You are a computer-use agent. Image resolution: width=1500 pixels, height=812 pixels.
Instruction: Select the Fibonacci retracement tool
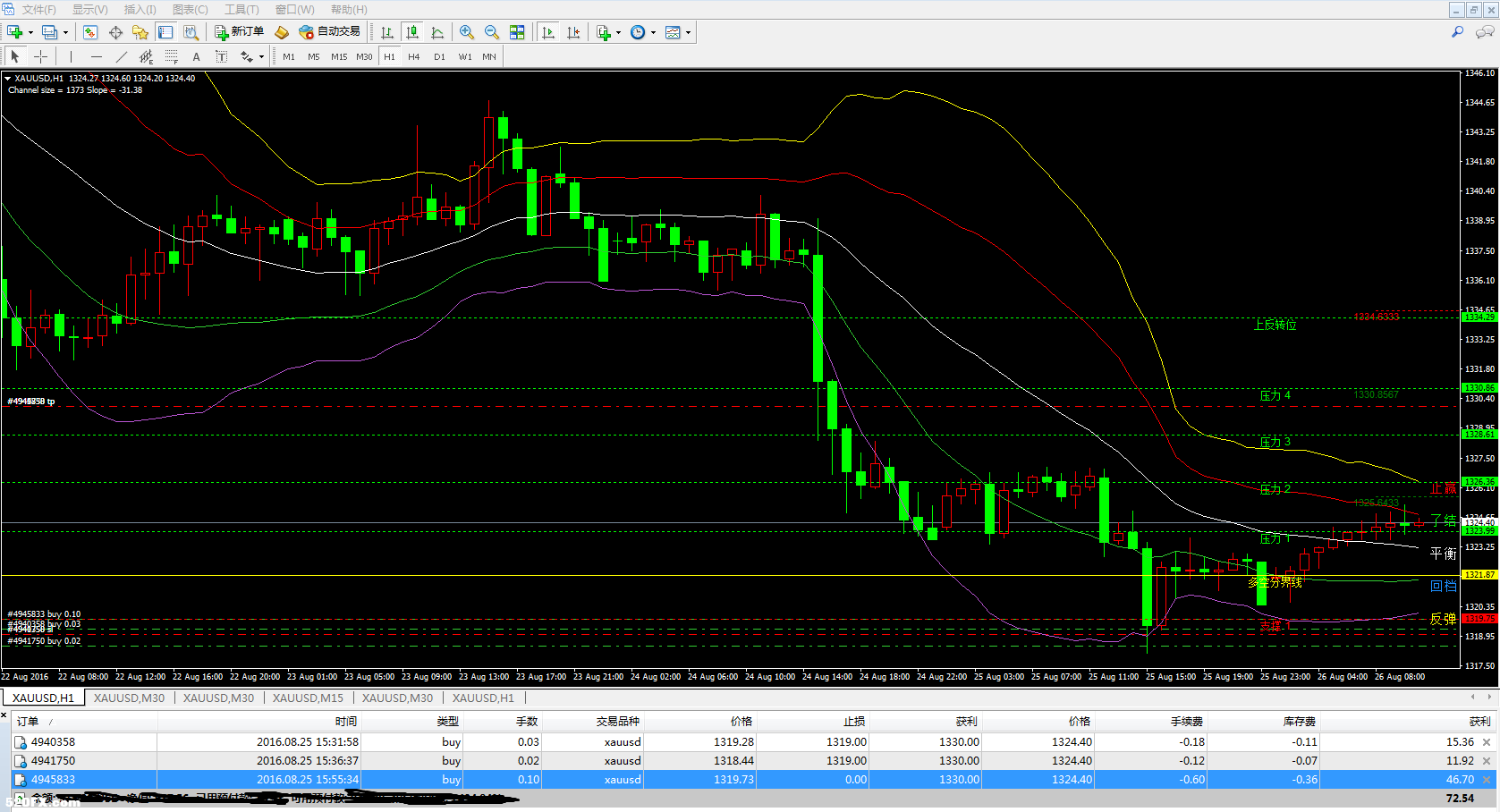[x=171, y=56]
